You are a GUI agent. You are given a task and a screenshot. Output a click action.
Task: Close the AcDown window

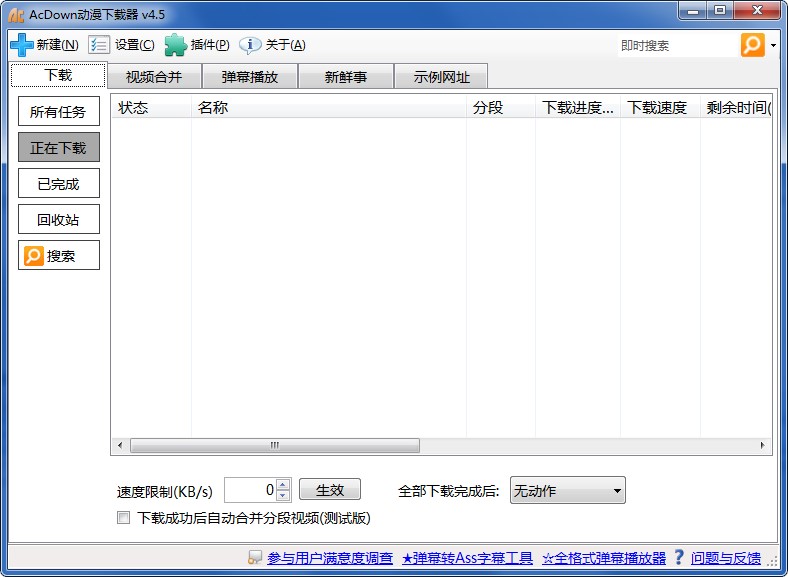(x=758, y=11)
